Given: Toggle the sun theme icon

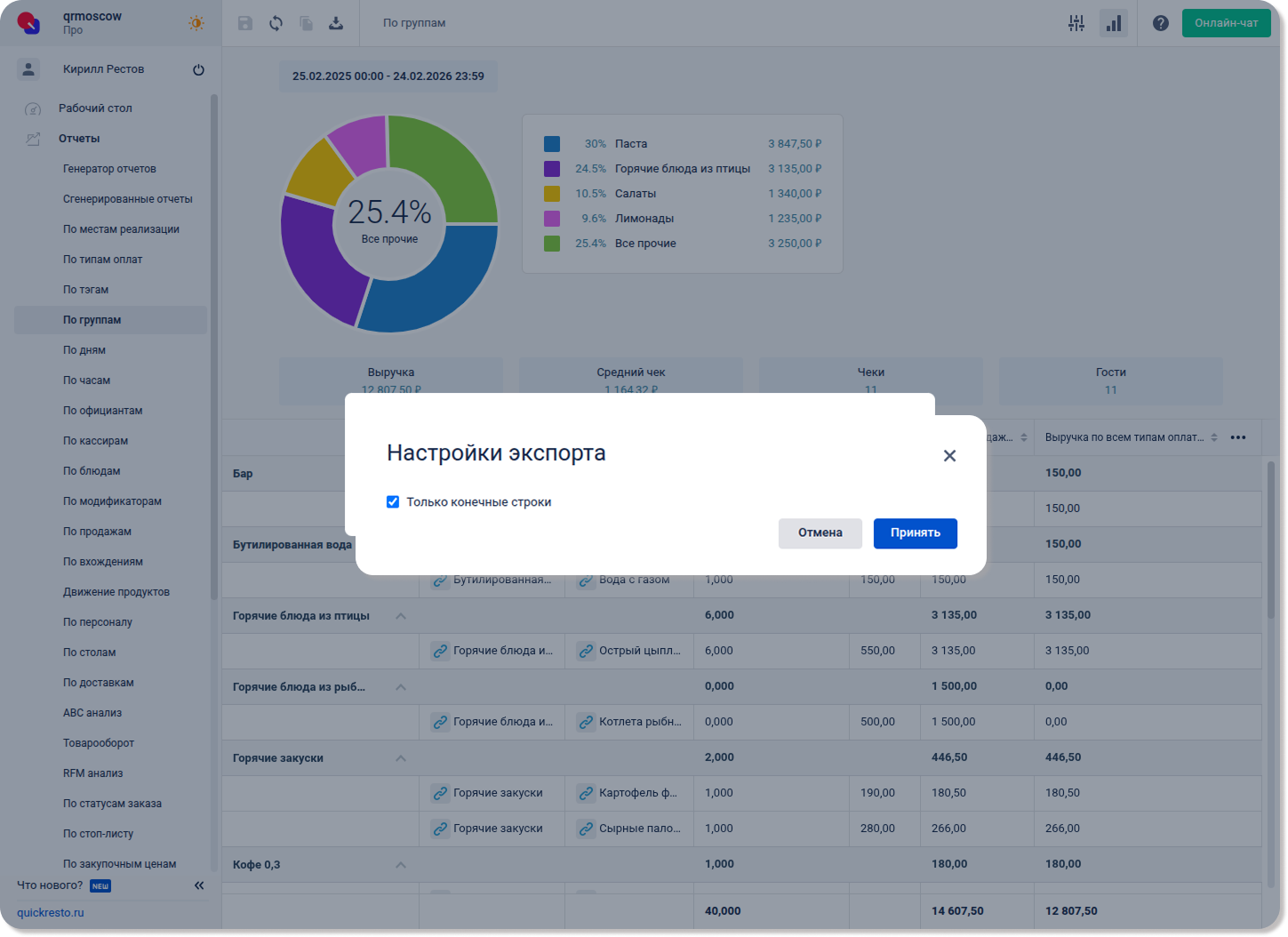Looking at the screenshot, I should point(196,23).
